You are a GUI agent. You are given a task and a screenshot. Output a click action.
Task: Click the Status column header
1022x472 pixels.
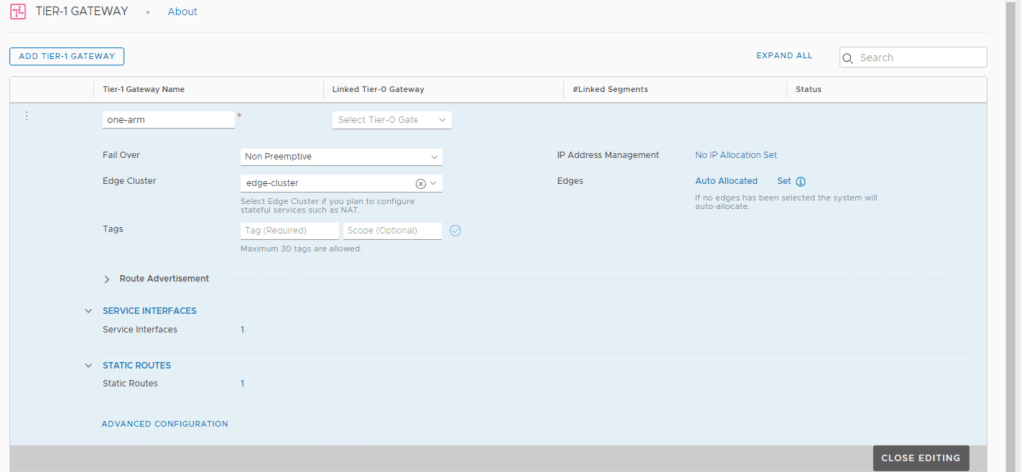[808, 90]
